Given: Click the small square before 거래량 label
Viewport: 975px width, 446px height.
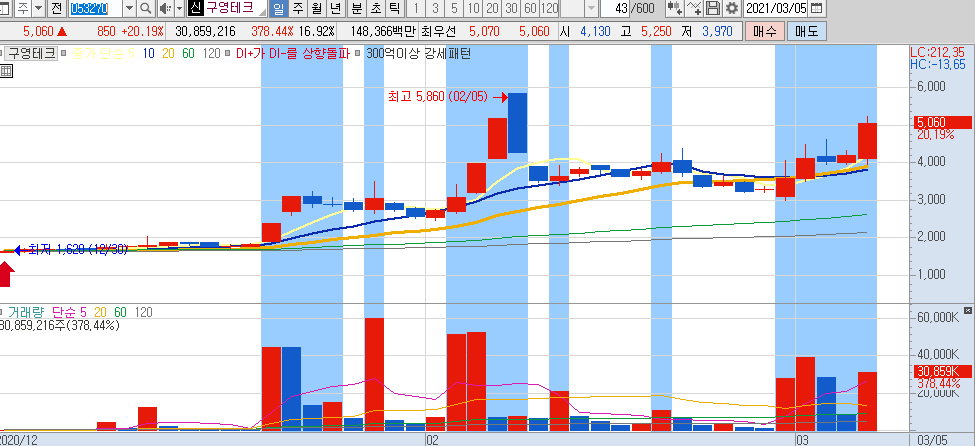Looking at the screenshot, I should [2, 312].
